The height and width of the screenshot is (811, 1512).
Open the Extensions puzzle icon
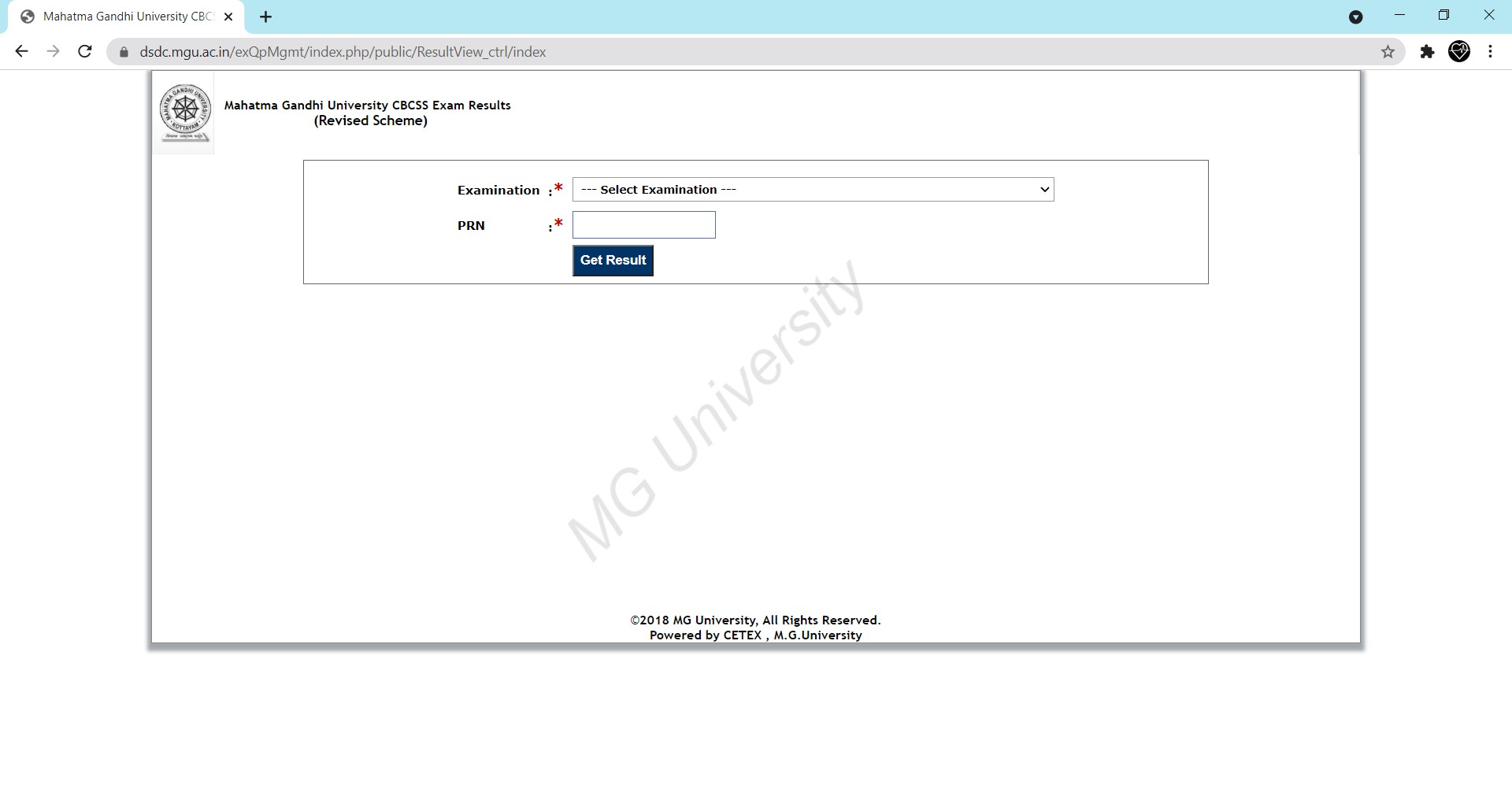coord(1427,52)
